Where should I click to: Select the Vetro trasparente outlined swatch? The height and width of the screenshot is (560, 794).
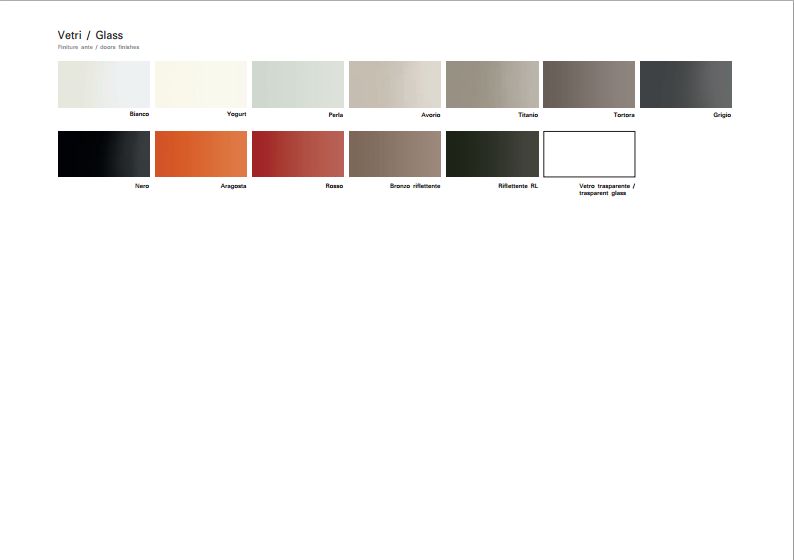click(589, 154)
